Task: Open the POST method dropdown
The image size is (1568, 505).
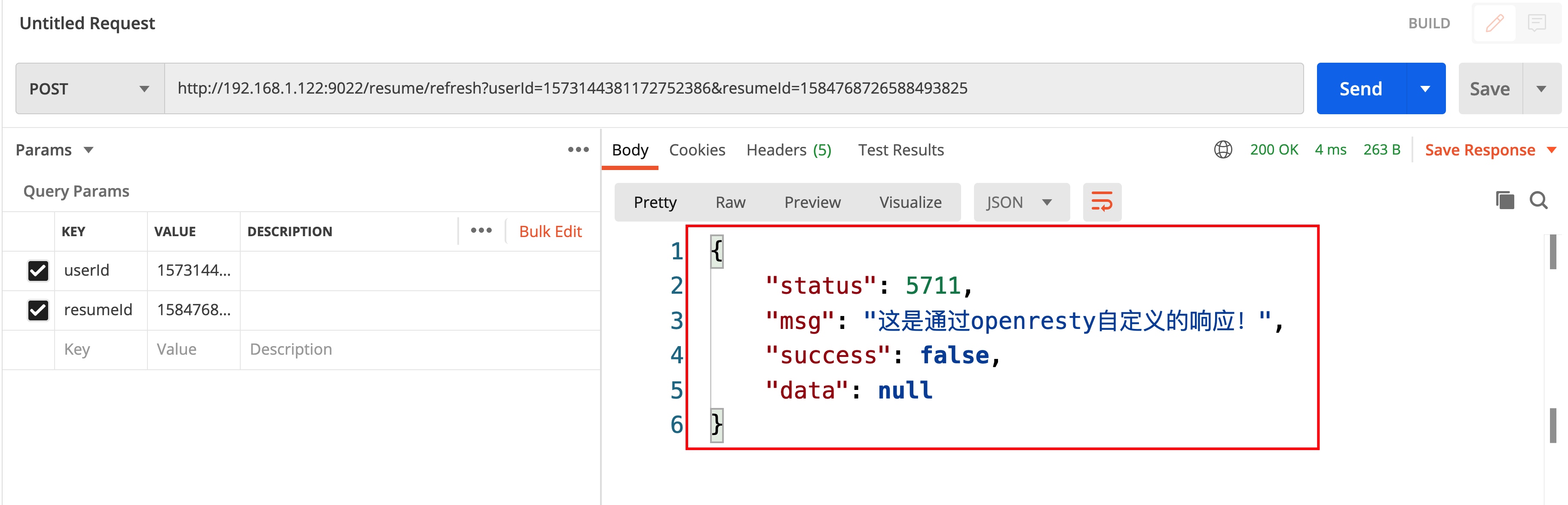Action: point(89,89)
